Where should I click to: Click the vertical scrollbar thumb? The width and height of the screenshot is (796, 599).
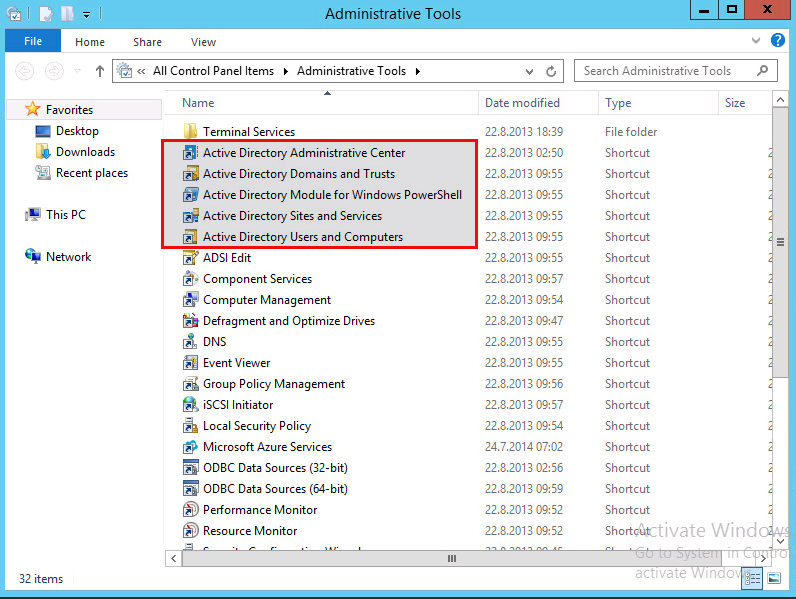pos(780,242)
